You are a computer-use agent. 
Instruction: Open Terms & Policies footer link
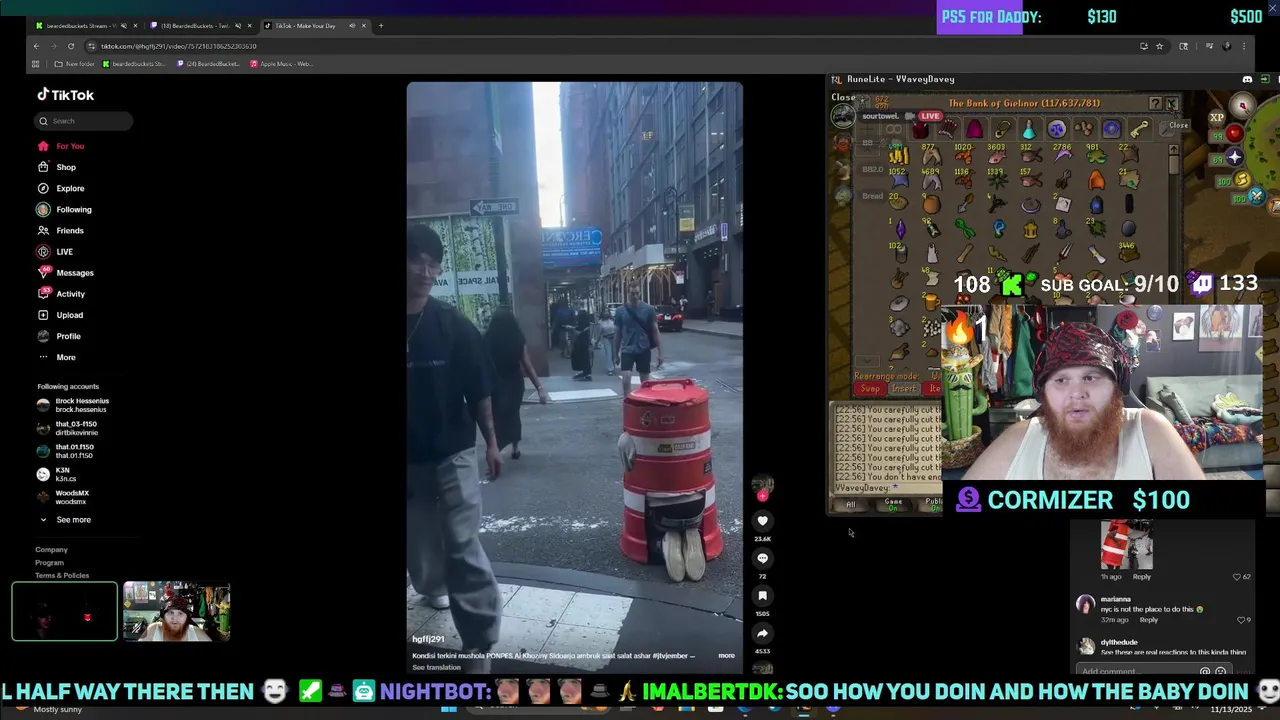(x=62, y=576)
